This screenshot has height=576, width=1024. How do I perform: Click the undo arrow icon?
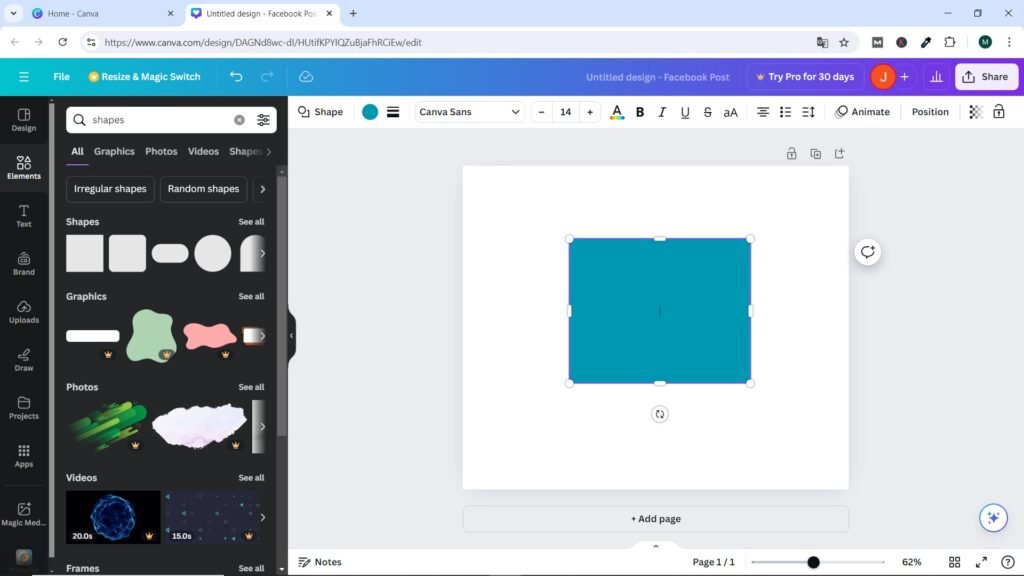tap(236, 77)
